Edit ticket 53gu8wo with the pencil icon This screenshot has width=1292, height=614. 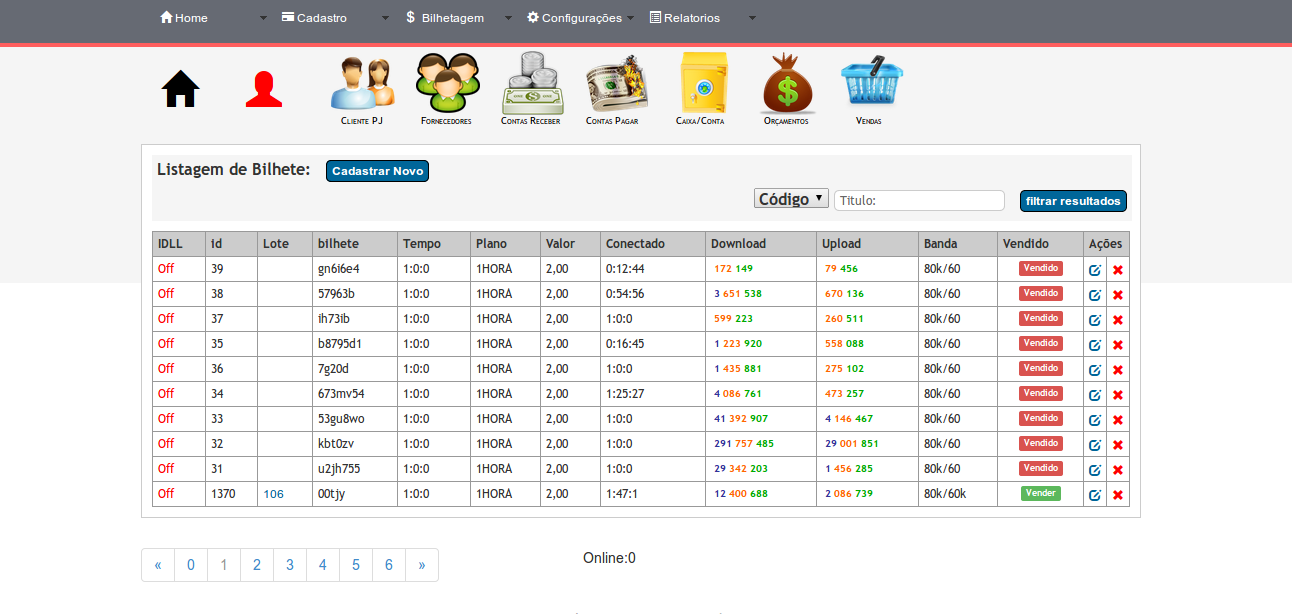(x=1095, y=420)
